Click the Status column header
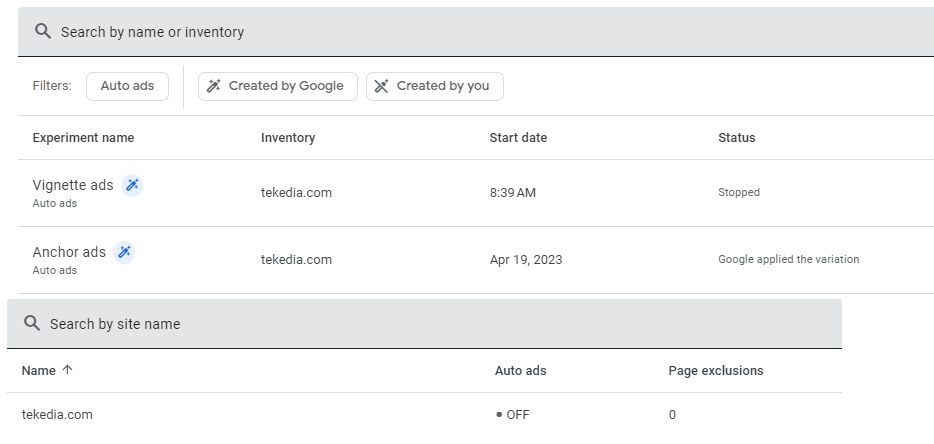Viewport: 934px width, 444px height. 736,138
